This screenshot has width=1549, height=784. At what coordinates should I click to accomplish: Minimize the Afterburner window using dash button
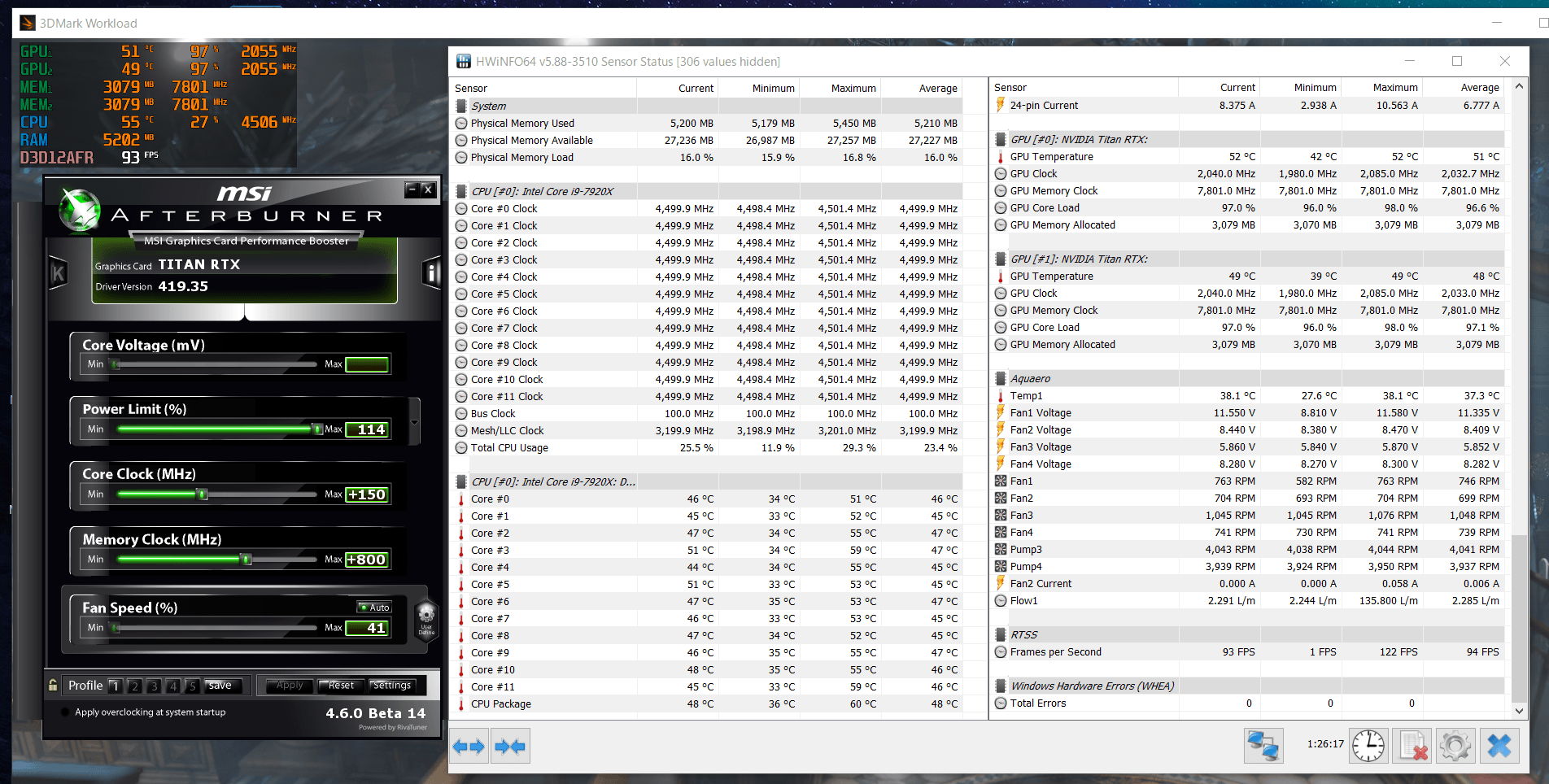412,189
